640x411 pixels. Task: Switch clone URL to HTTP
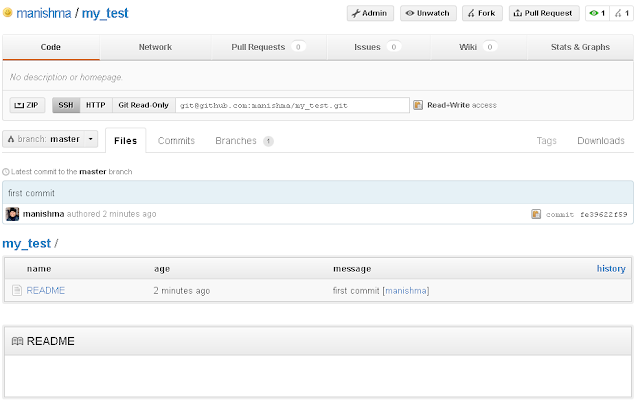pos(95,105)
